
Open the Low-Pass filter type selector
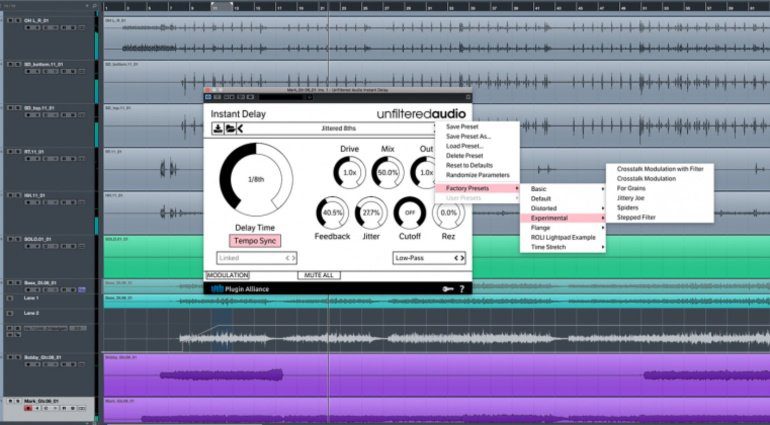tap(430, 257)
